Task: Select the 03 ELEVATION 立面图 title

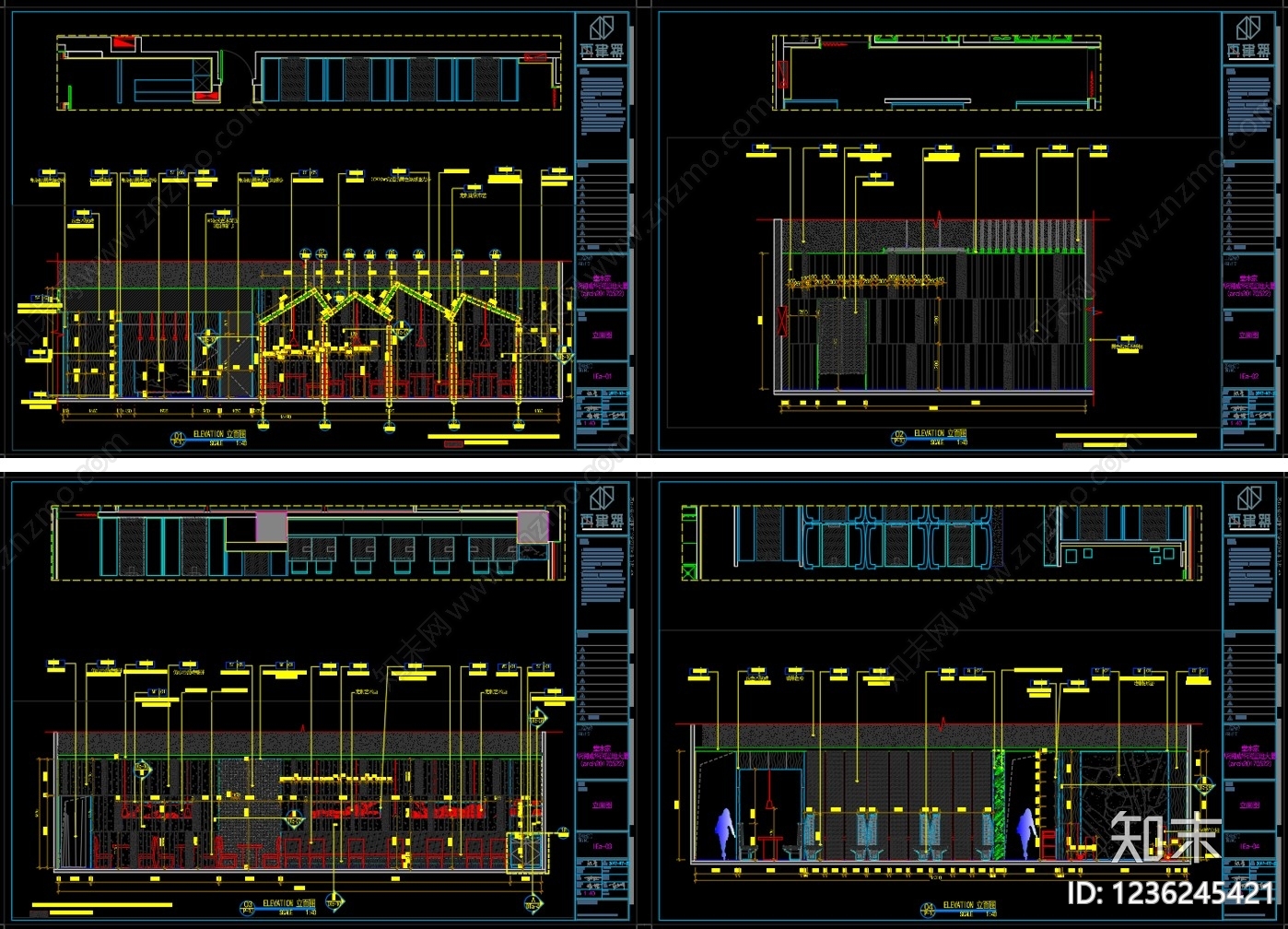Action: (x=279, y=907)
